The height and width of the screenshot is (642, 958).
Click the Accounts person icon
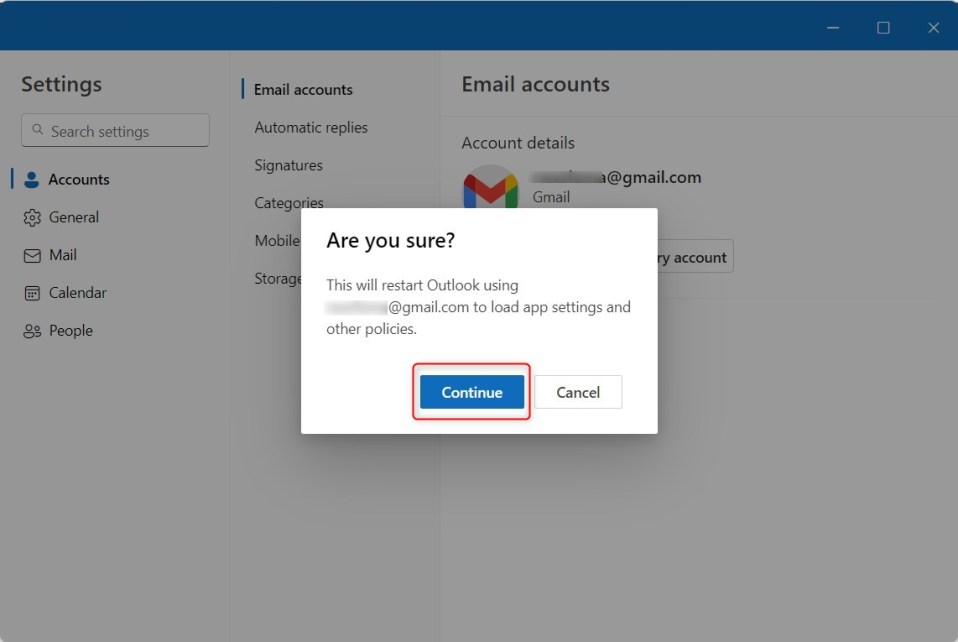click(x=32, y=180)
